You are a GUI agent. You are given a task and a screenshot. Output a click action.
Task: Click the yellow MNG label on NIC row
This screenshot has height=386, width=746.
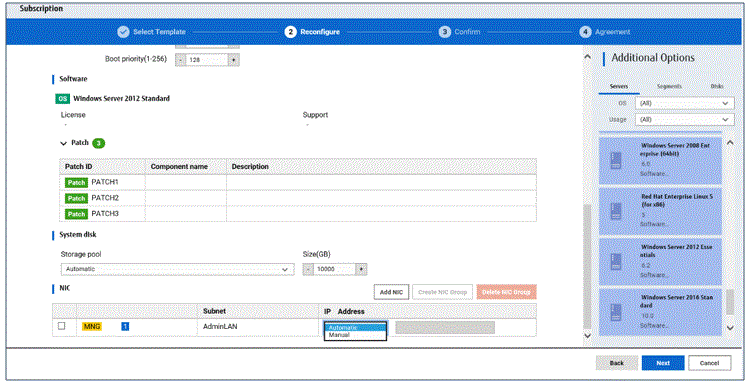point(92,327)
